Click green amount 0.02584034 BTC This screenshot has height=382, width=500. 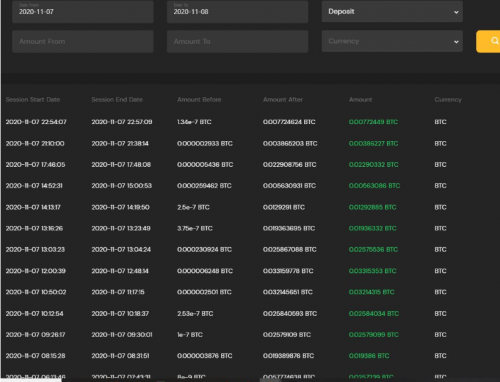(x=374, y=314)
